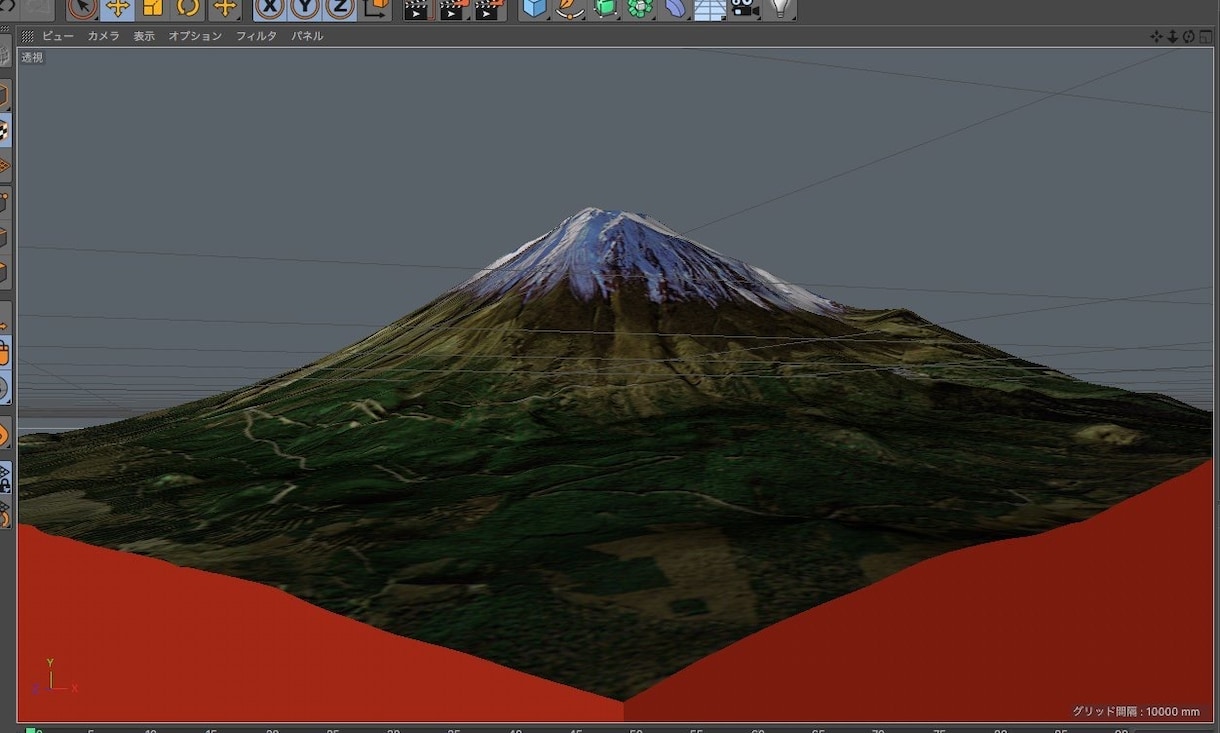Toggle the four-view layout icon

click(1205, 36)
